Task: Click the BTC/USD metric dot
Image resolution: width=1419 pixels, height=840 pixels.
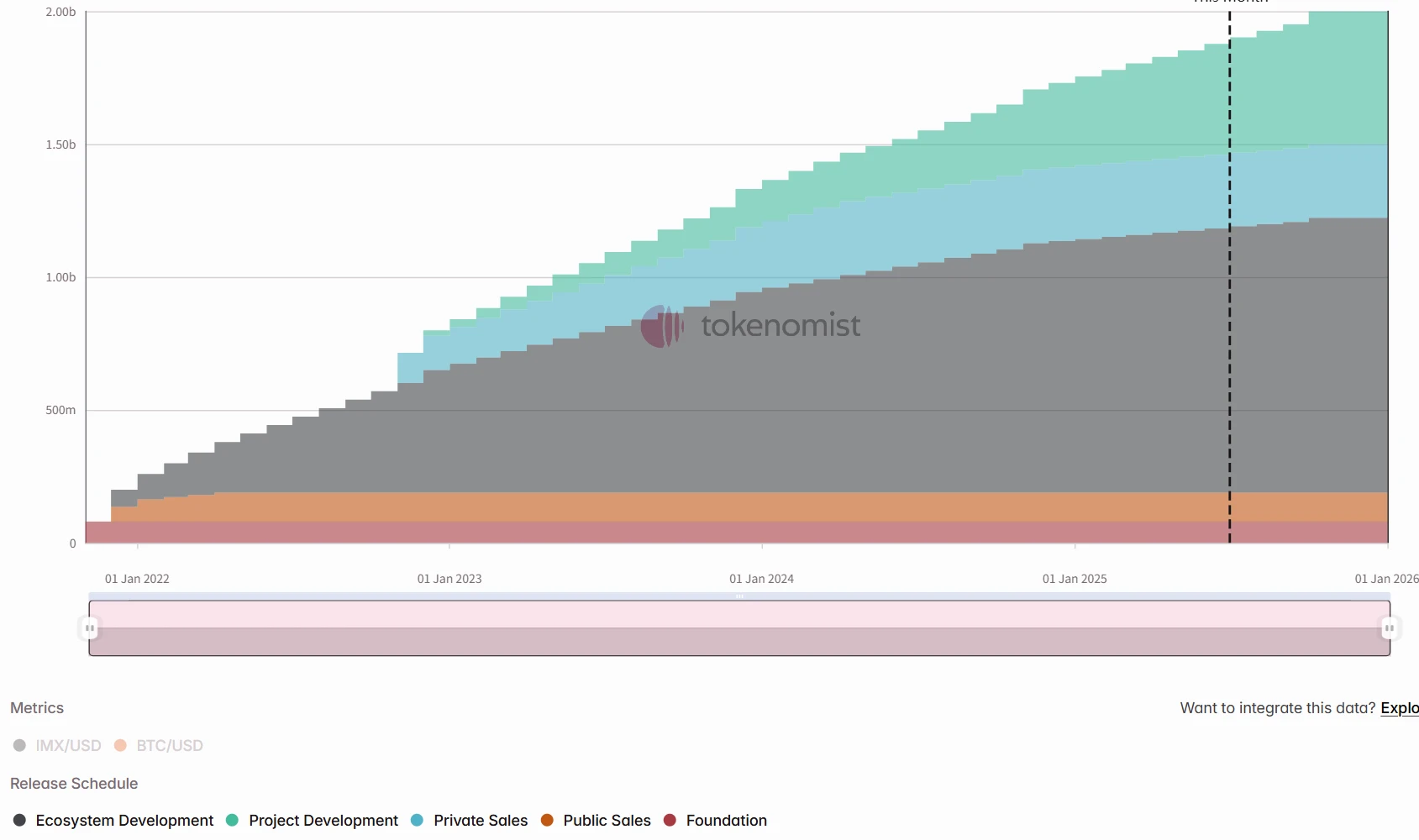Action: 118,745
